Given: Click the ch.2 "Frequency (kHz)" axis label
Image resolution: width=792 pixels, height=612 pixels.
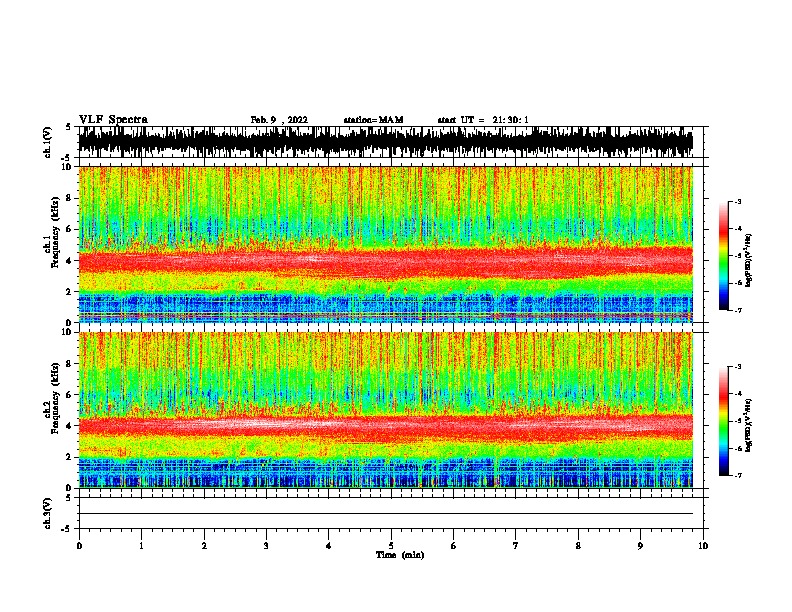Looking at the screenshot, I should pos(56,397).
